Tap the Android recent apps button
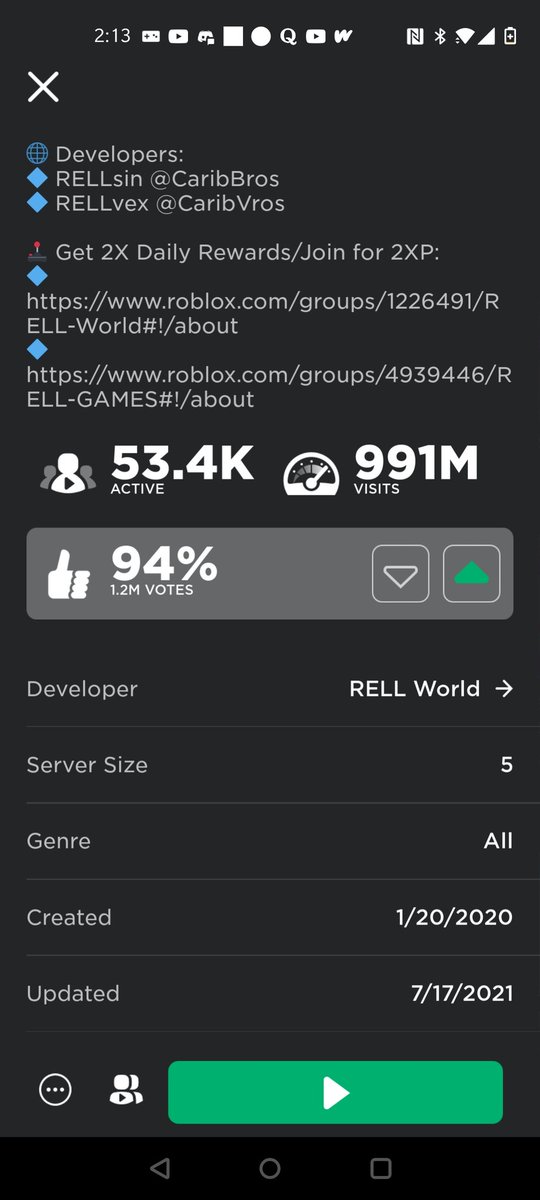Image resolution: width=540 pixels, height=1200 pixels. click(x=380, y=1168)
